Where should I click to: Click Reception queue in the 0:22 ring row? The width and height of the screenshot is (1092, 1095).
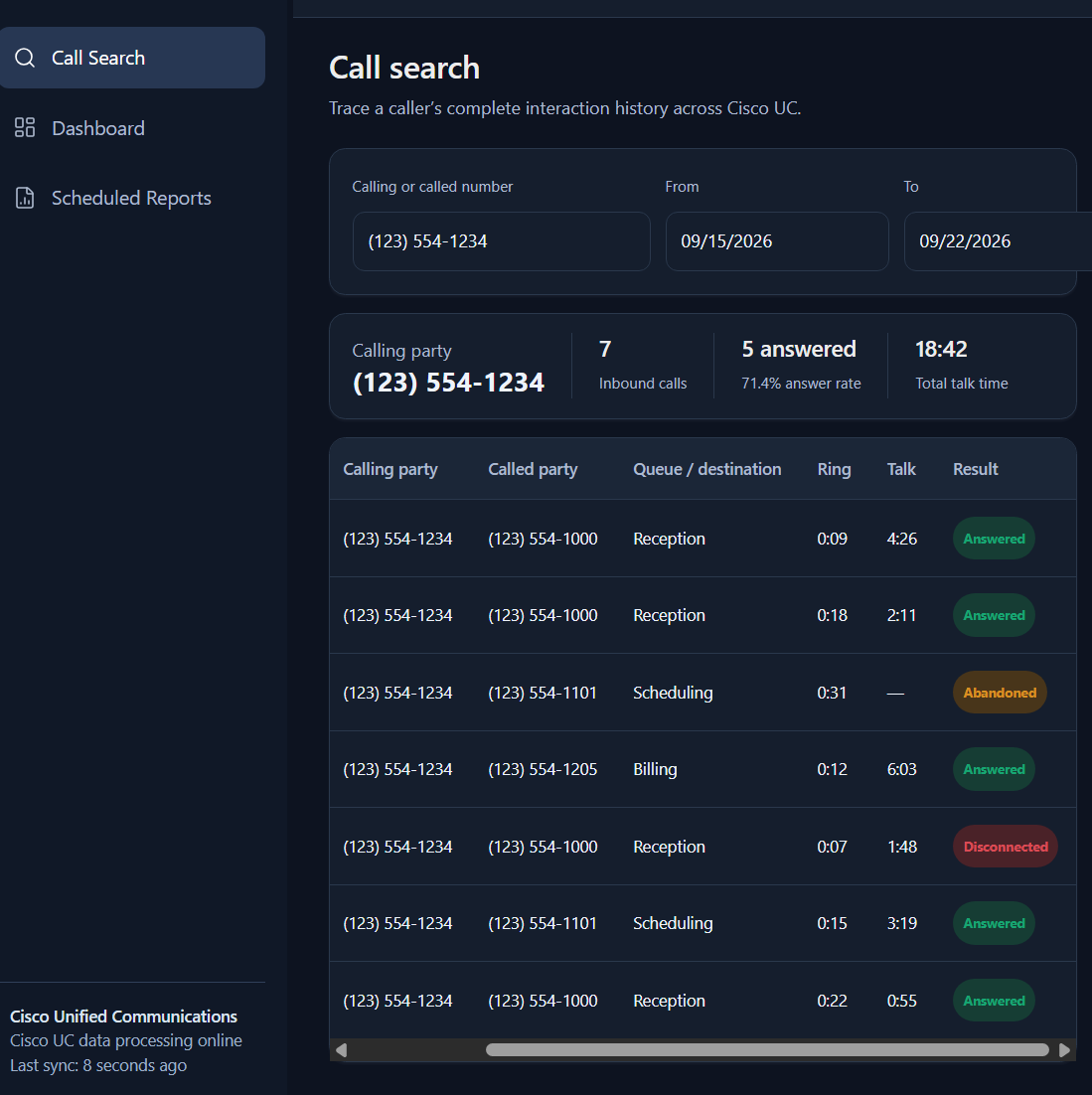coord(669,1001)
